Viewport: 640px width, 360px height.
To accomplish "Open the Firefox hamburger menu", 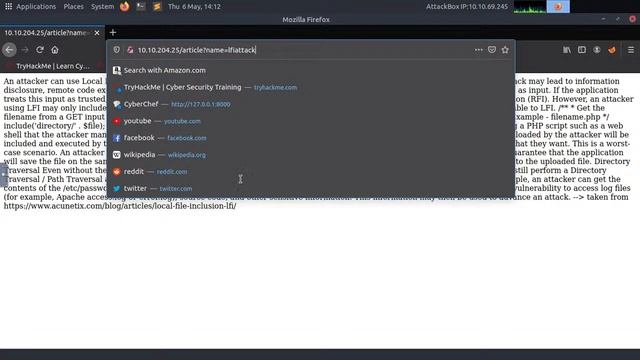I will 631,50.
